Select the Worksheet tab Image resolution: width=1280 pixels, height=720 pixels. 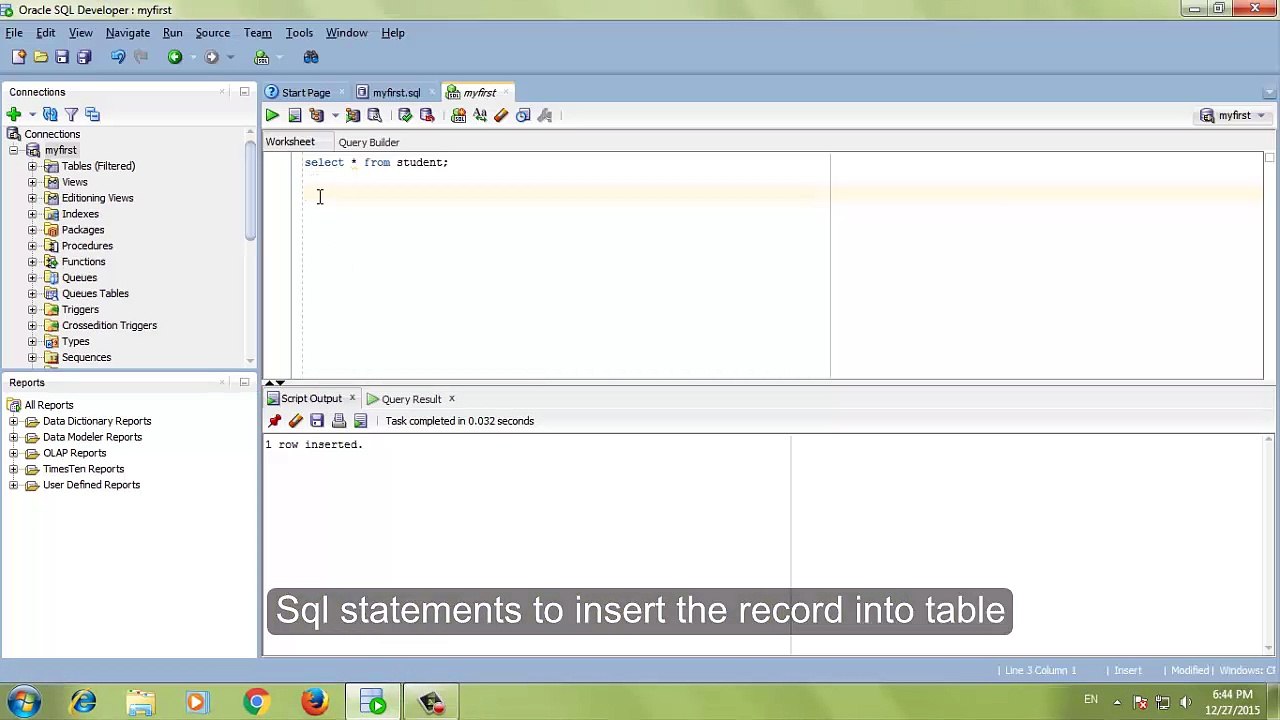click(x=290, y=142)
